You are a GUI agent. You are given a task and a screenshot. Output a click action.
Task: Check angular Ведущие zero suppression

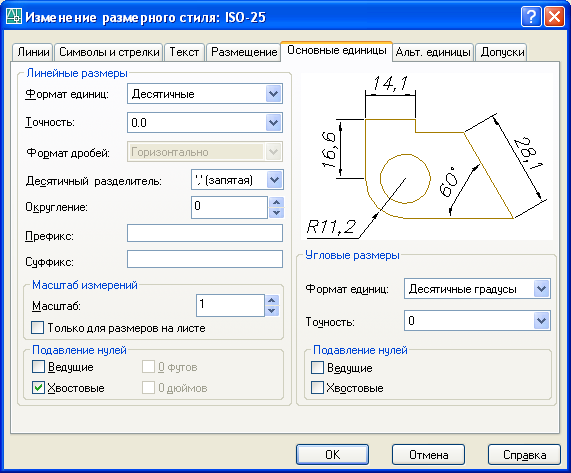317,368
